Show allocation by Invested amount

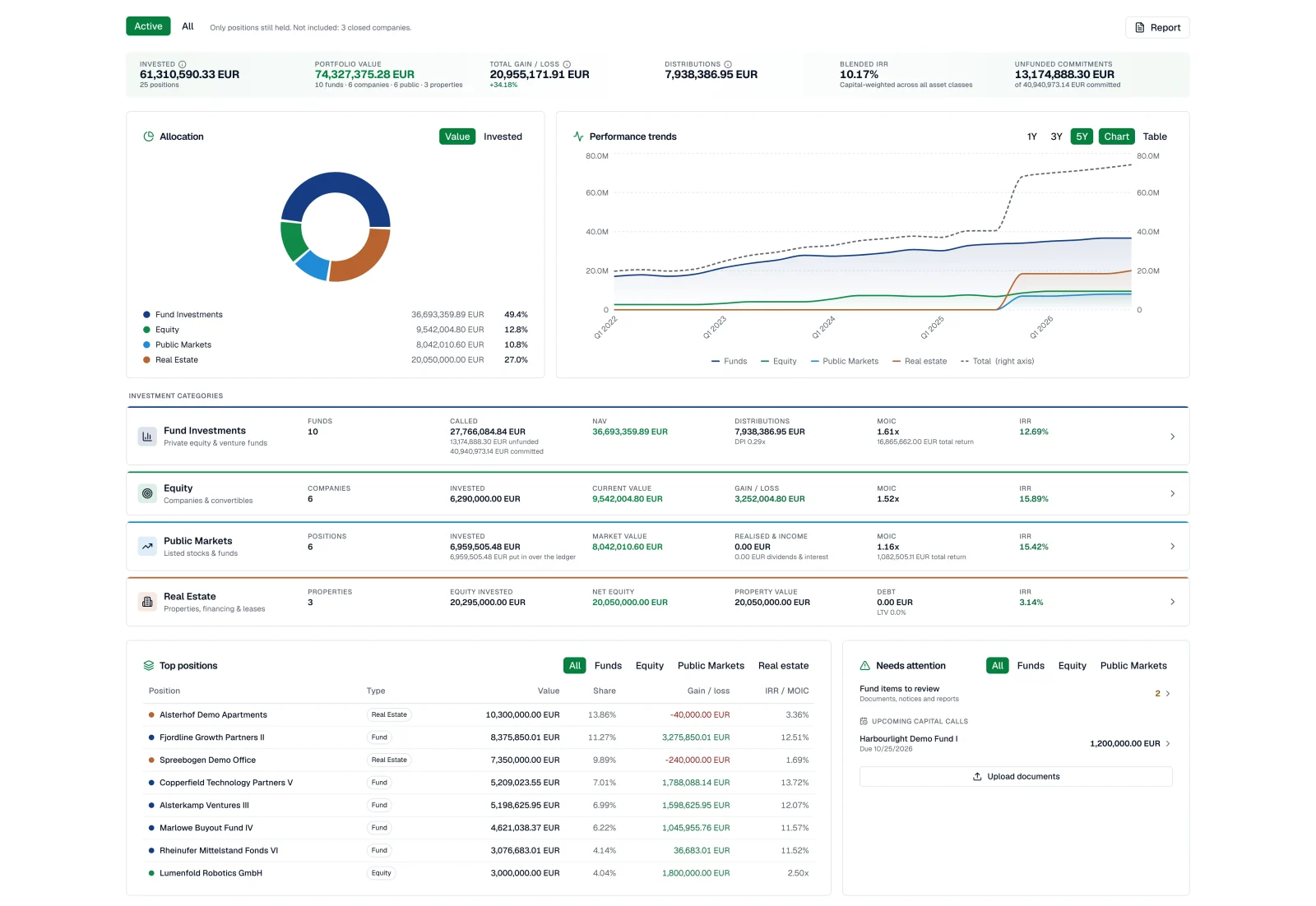503,136
